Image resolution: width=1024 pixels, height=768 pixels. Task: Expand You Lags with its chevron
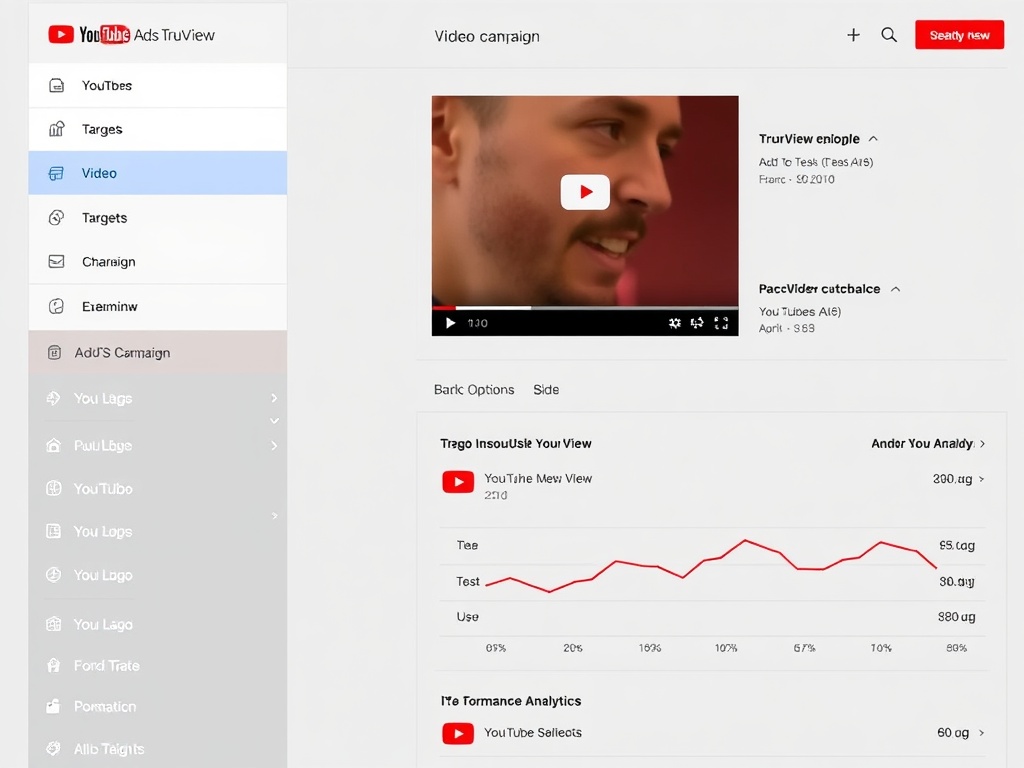click(274, 398)
